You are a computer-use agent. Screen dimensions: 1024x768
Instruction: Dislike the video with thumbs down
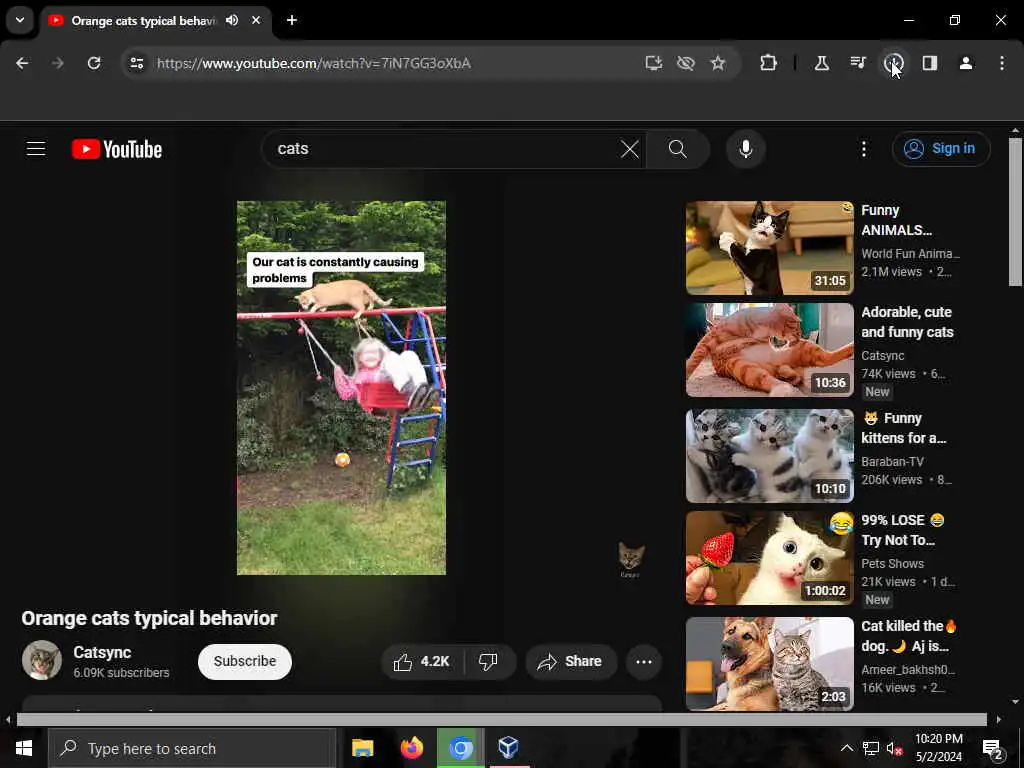point(488,662)
